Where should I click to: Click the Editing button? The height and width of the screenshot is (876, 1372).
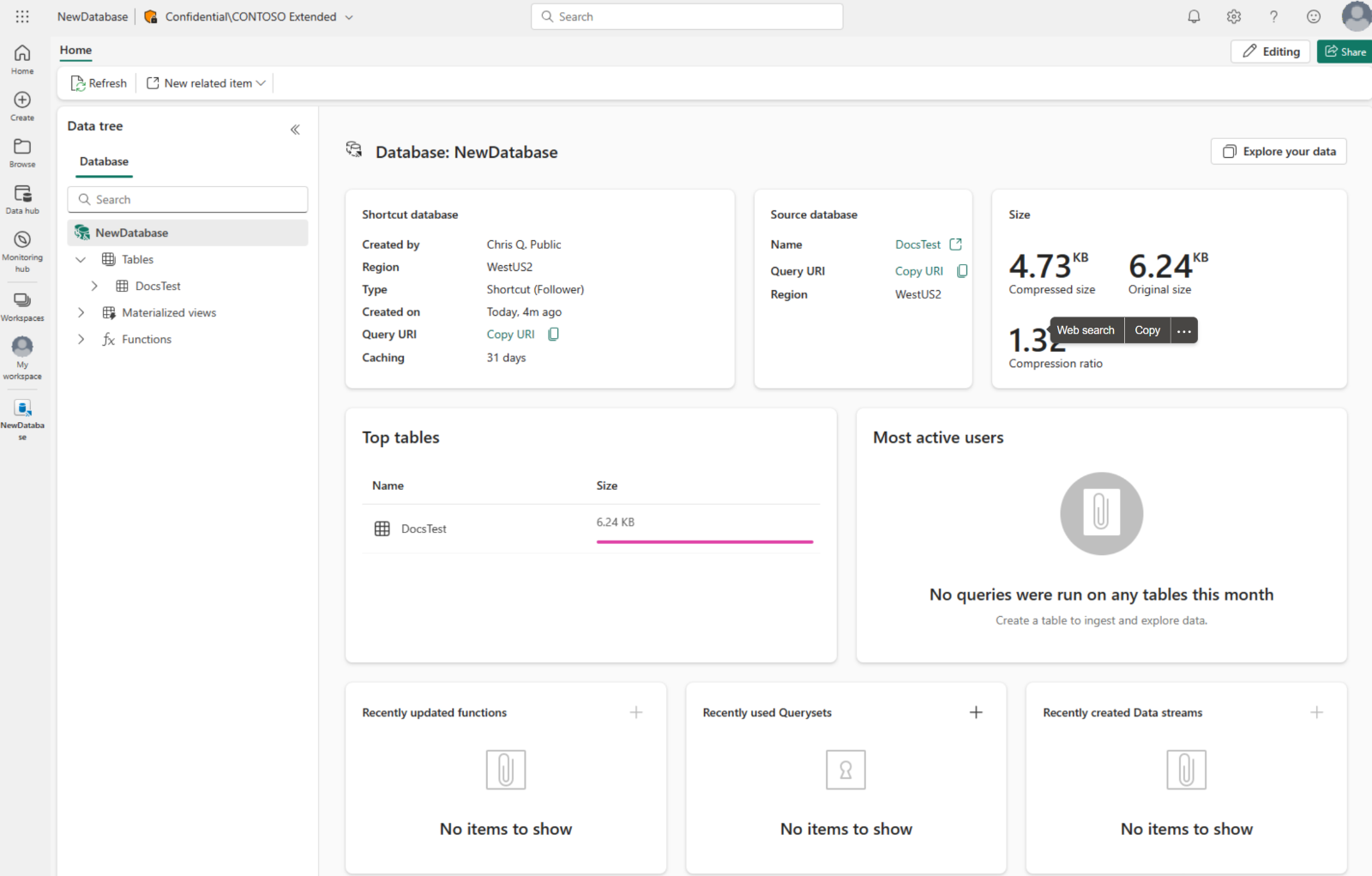tap(1271, 51)
